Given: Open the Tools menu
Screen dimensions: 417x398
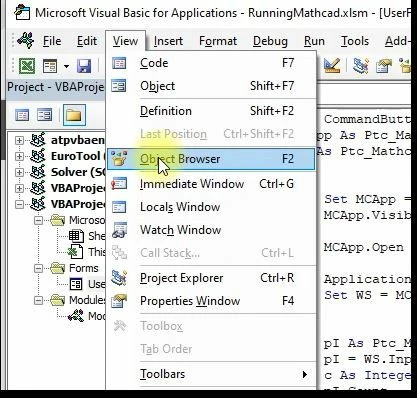Looking at the screenshot, I should [355, 41].
